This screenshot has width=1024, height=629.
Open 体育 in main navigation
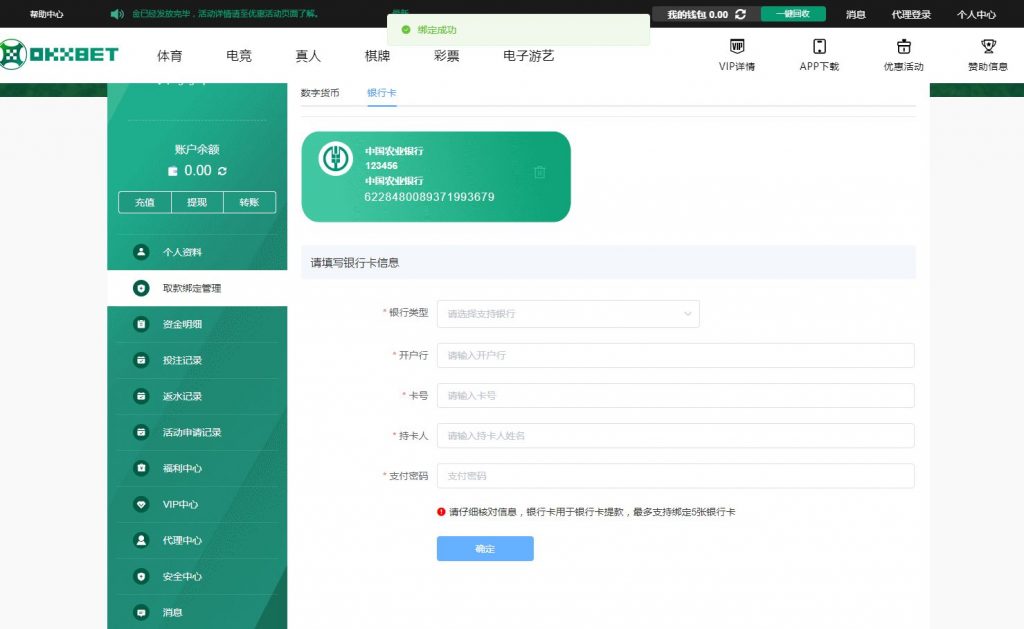pyautogui.click(x=170, y=56)
